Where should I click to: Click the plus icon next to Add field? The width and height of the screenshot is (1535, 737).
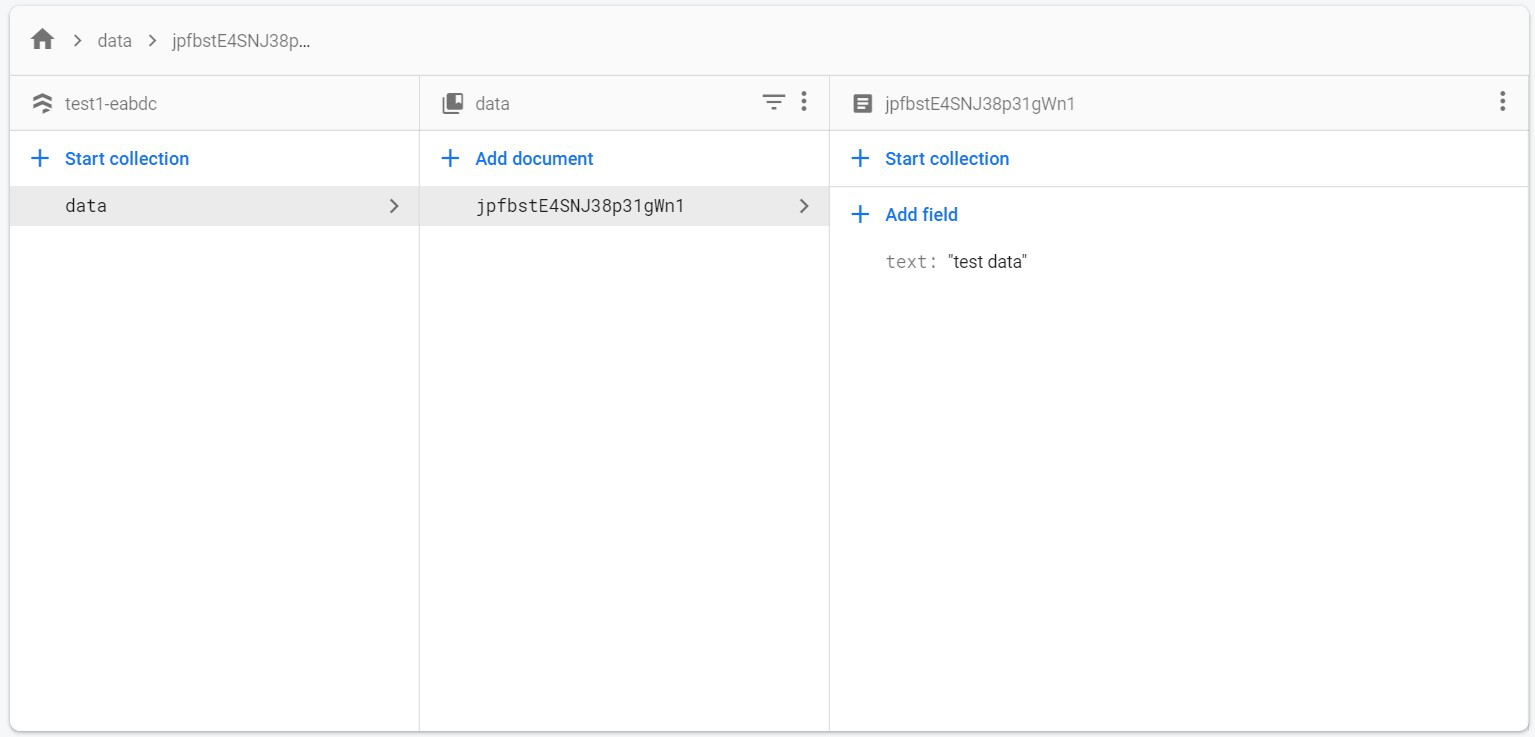pos(860,214)
